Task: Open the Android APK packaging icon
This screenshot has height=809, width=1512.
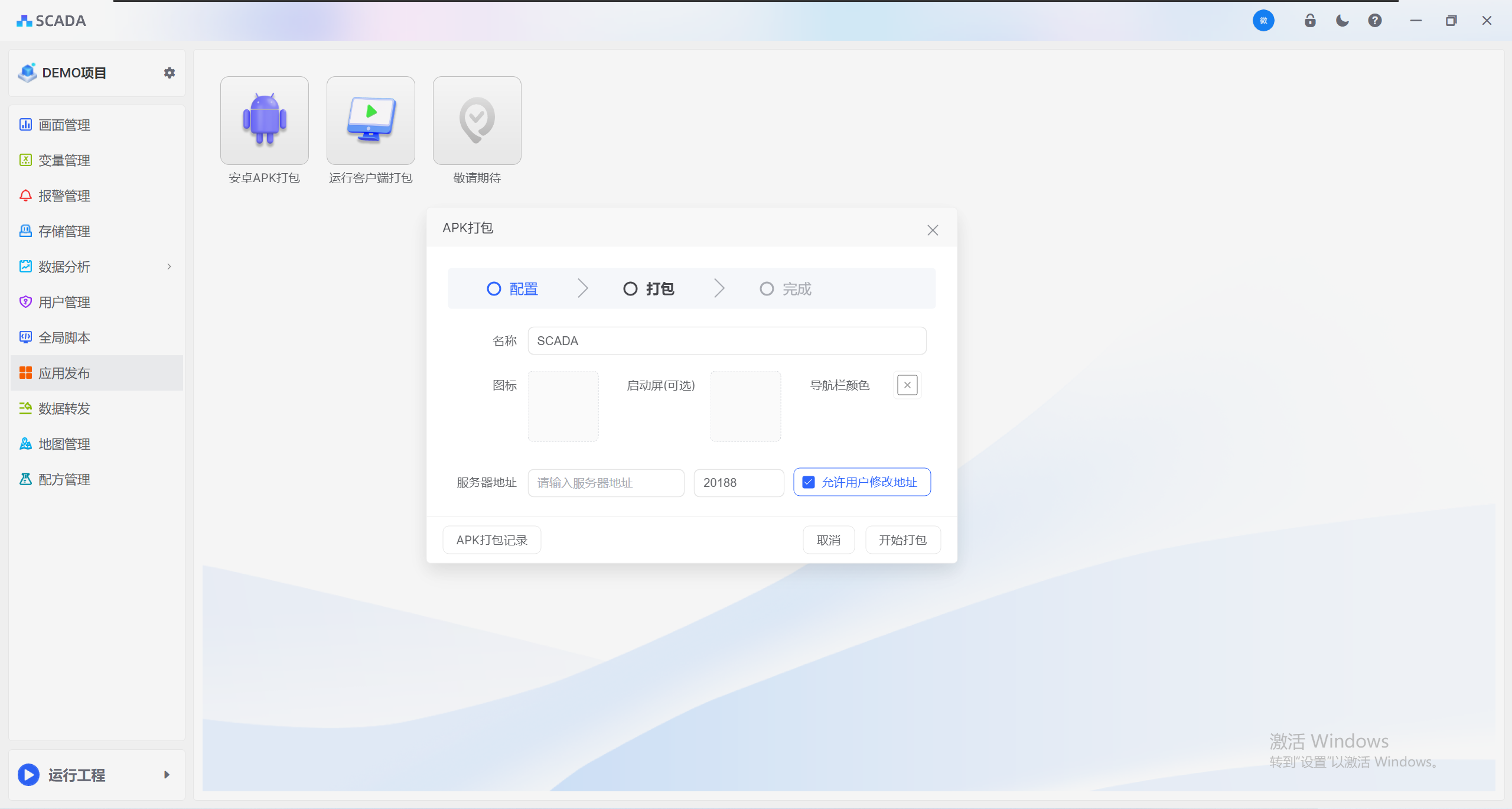Action: coord(264,121)
